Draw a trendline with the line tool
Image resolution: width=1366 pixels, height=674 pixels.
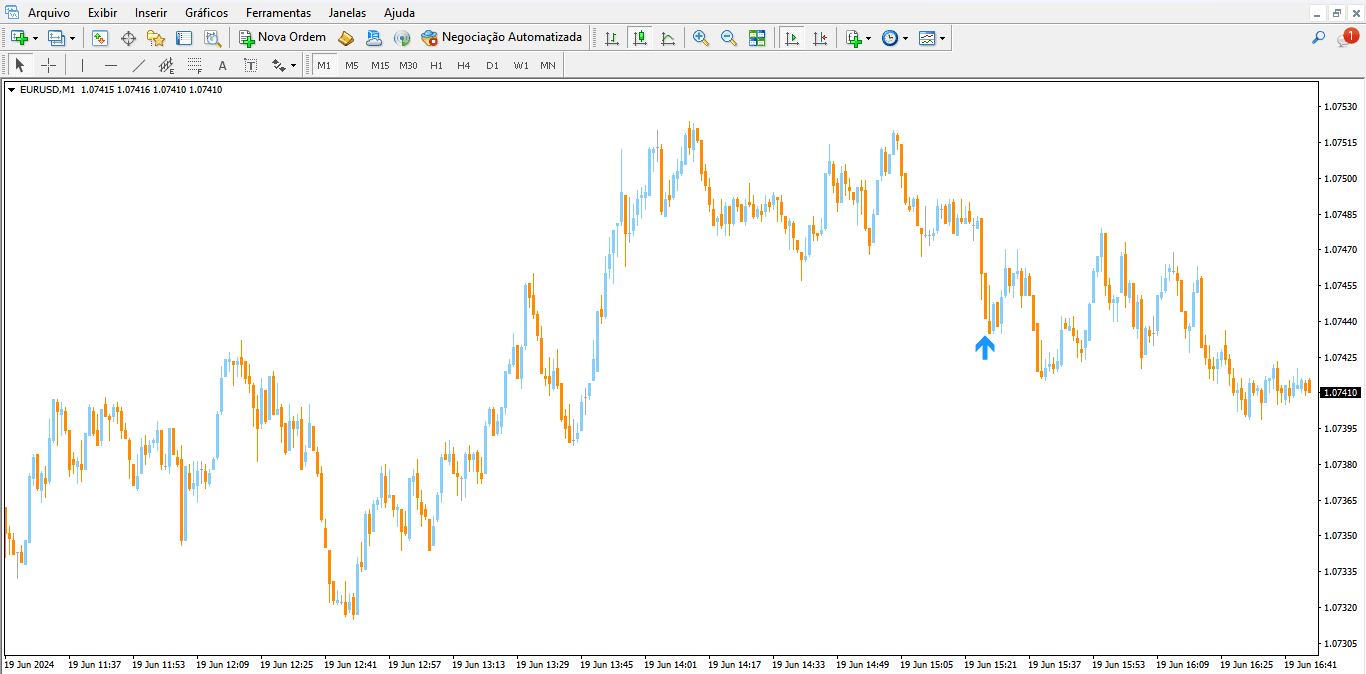click(x=139, y=65)
